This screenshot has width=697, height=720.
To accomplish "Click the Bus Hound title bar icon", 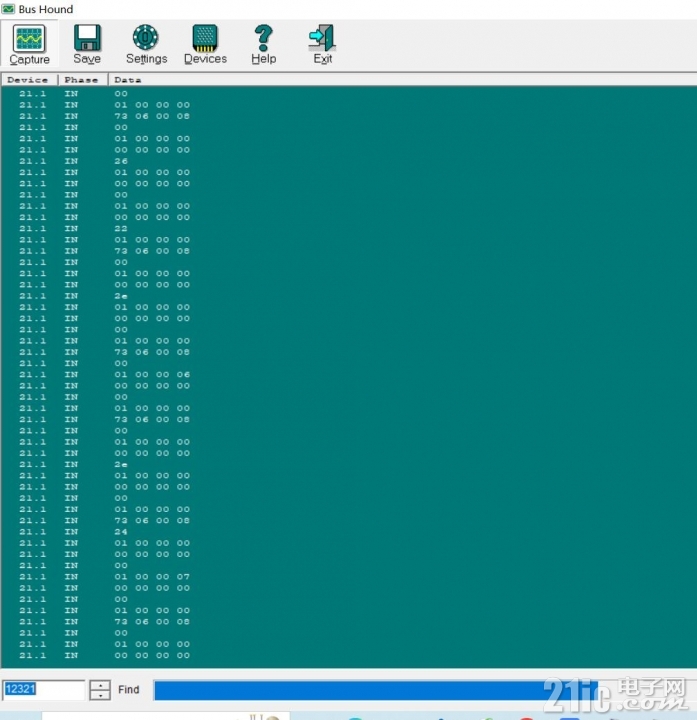I will pyautogui.click(x=8, y=9).
